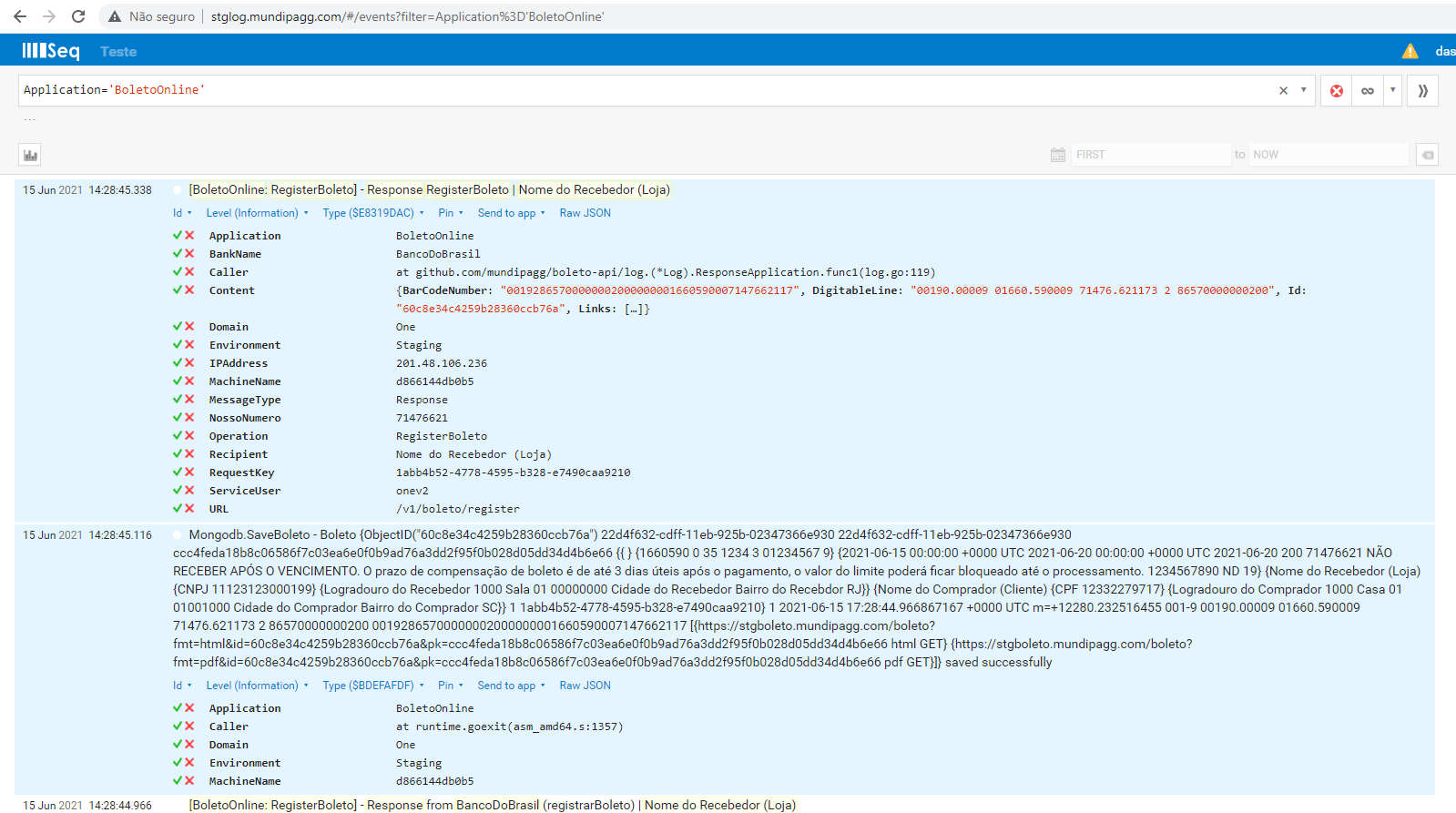Go back using the browser back arrow
1456x813 pixels.
pyautogui.click(x=20, y=16)
